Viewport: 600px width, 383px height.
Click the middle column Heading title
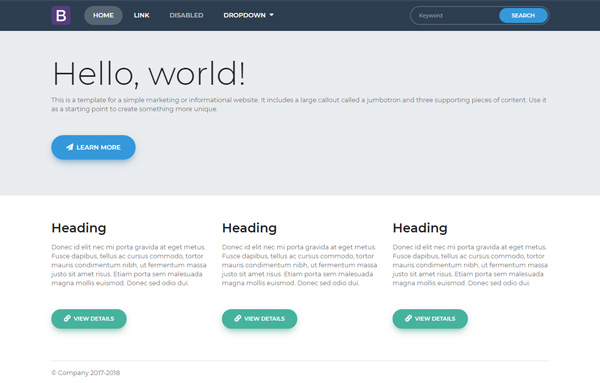coord(249,228)
